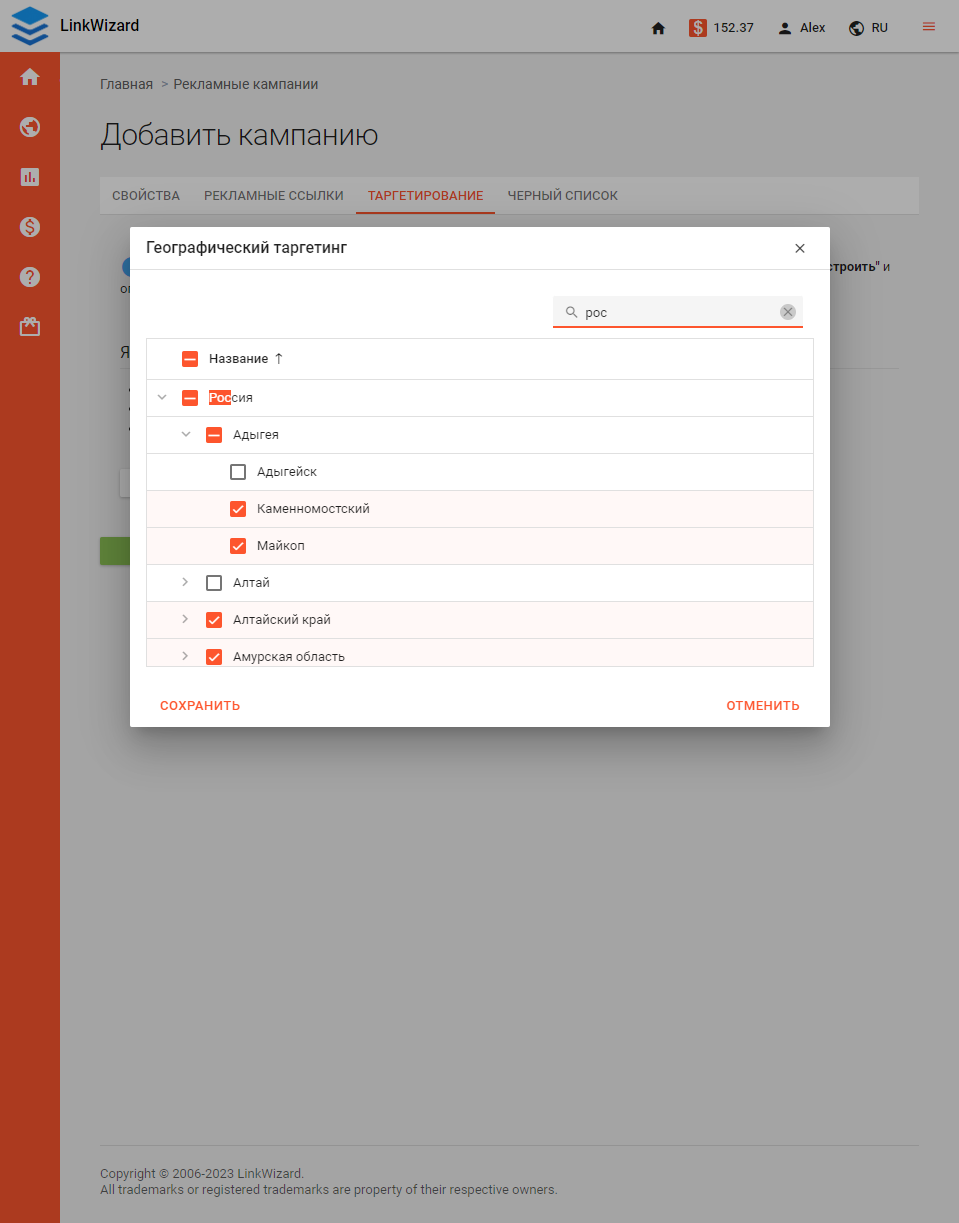
Task: Expand the Алтайский край node
Action: (x=186, y=619)
